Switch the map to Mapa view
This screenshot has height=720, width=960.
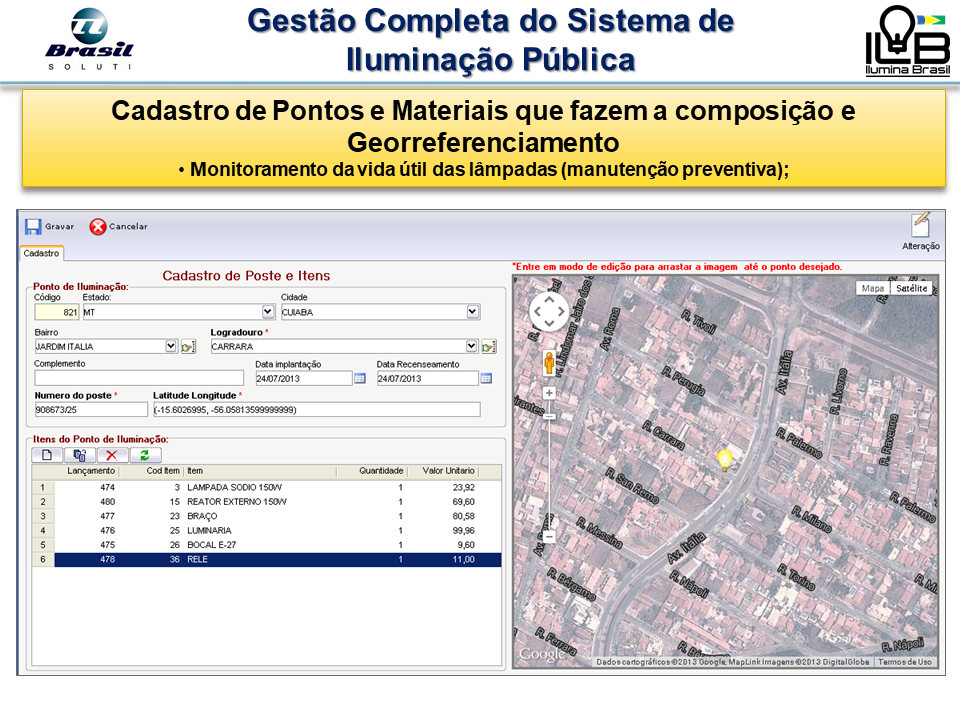tap(873, 288)
